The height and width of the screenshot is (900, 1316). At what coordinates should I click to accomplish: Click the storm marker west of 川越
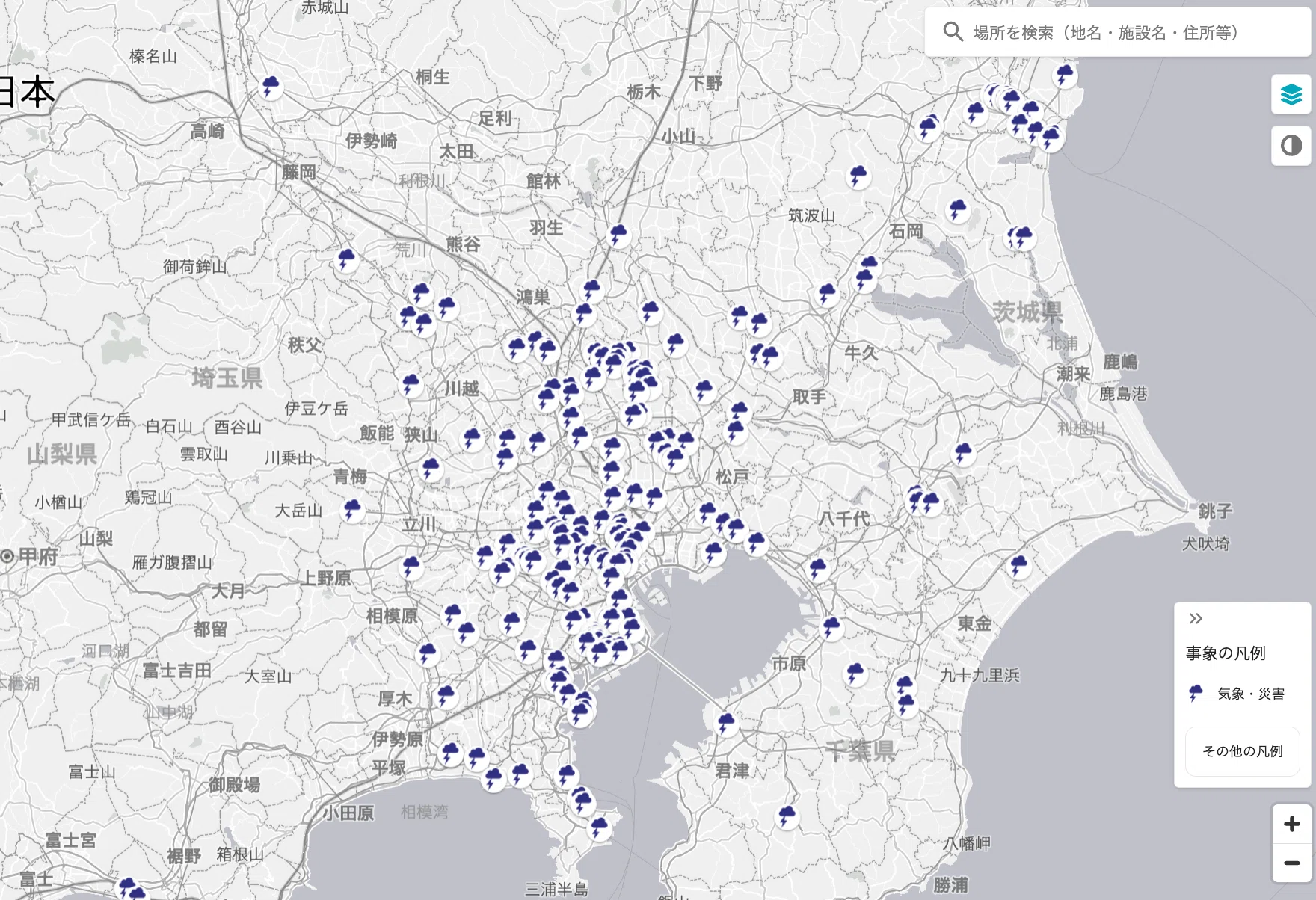pyautogui.click(x=411, y=384)
